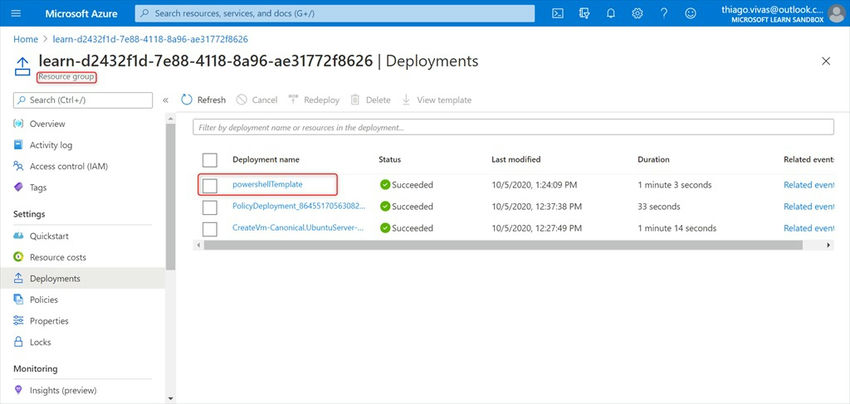Open the notifications bell

(611, 13)
